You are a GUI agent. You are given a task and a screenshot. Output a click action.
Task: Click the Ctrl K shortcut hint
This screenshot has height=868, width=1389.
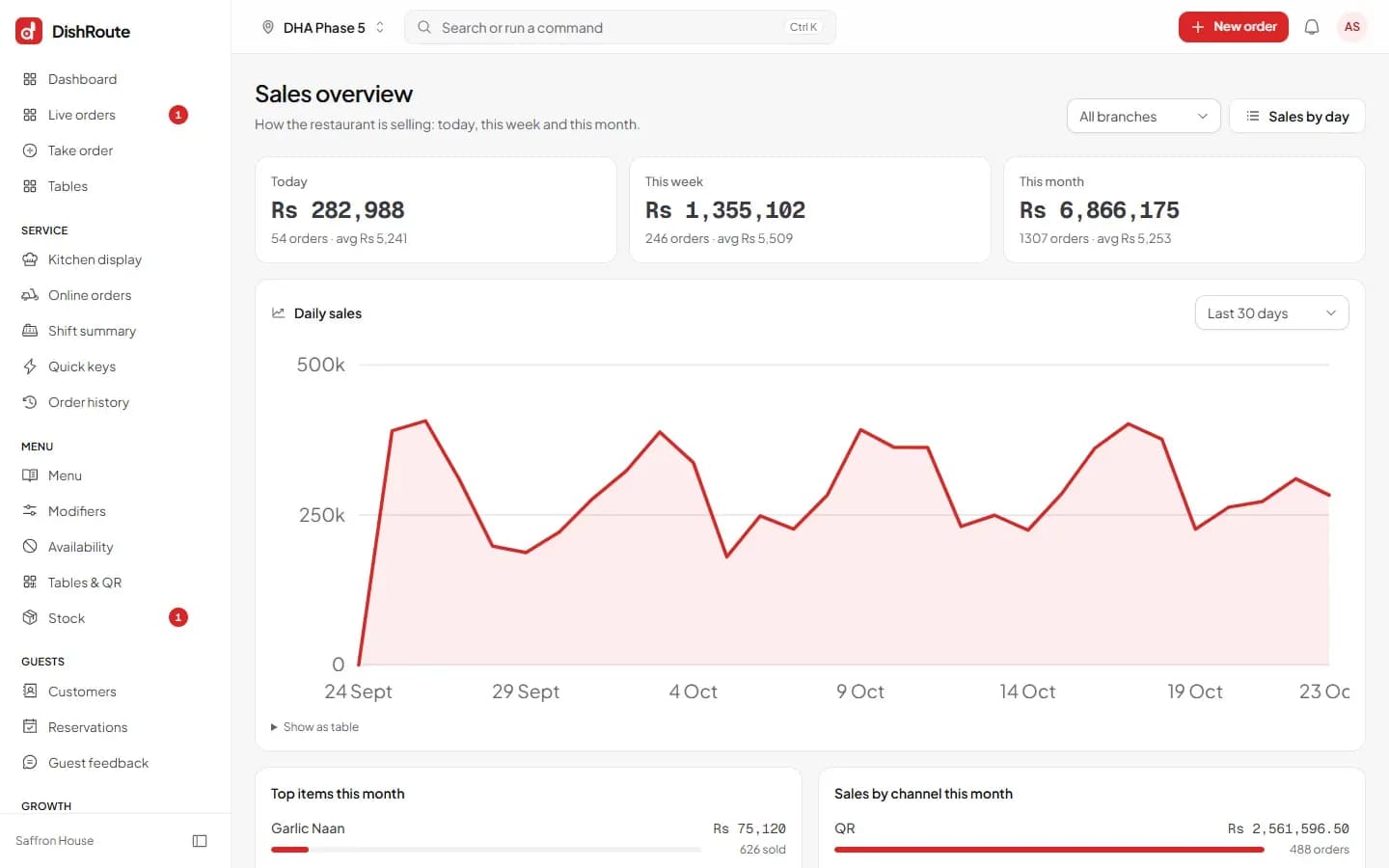click(803, 27)
